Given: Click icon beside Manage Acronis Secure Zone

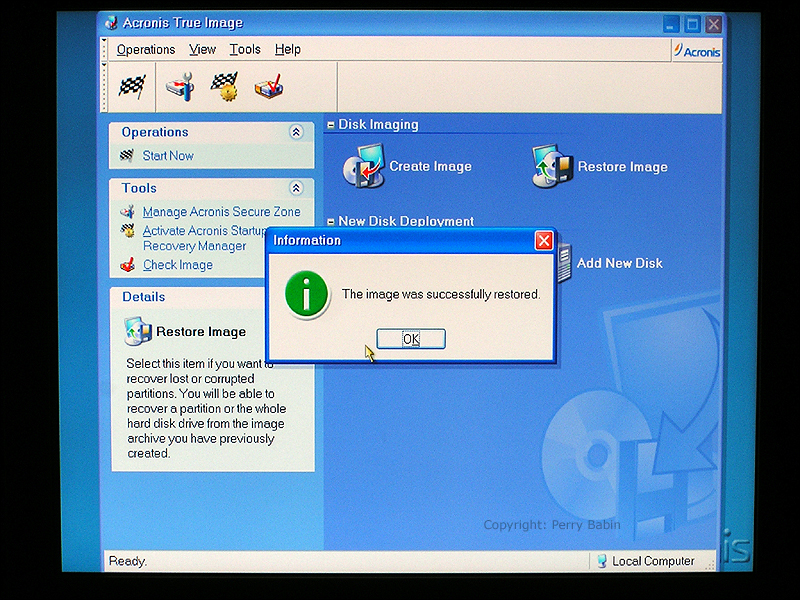Looking at the screenshot, I should click(x=128, y=211).
